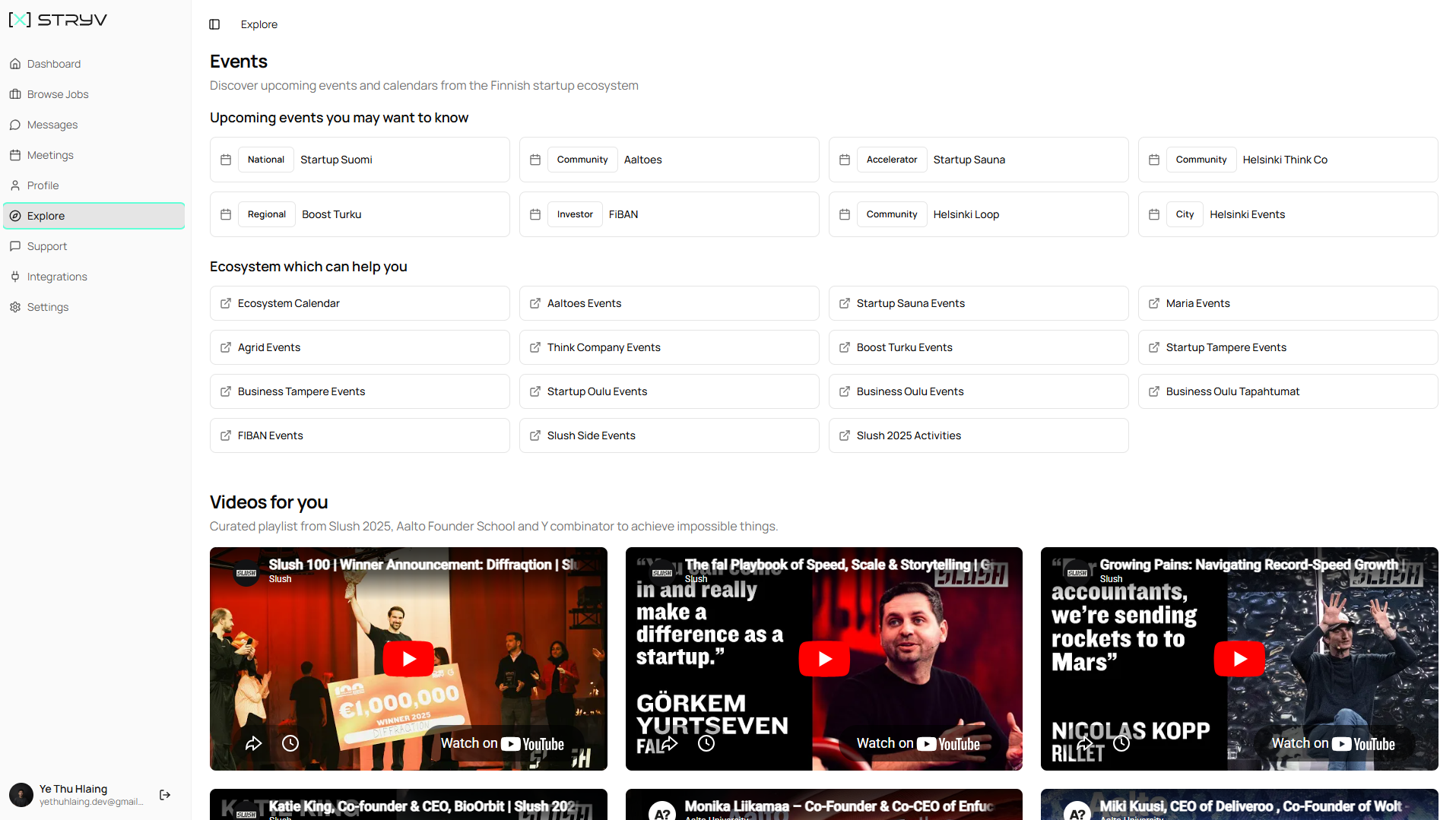Open Helsinki Loop community card
Image resolution: width=1456 pixels, height=820 pixels.
coord(979,214)
